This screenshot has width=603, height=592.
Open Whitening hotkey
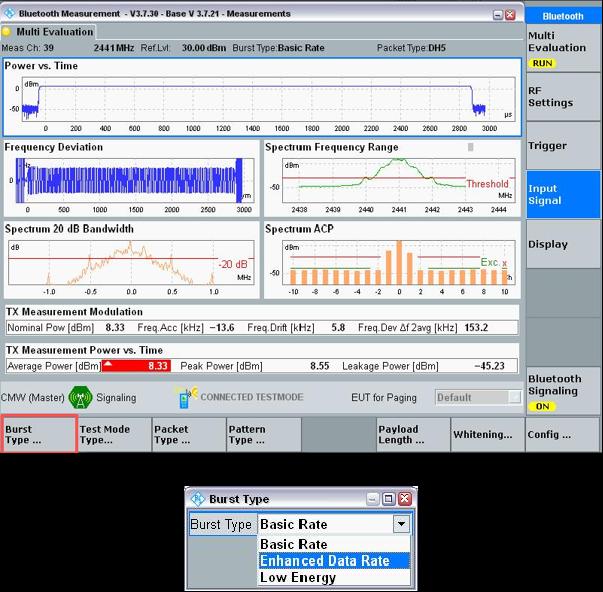[488, 435]
